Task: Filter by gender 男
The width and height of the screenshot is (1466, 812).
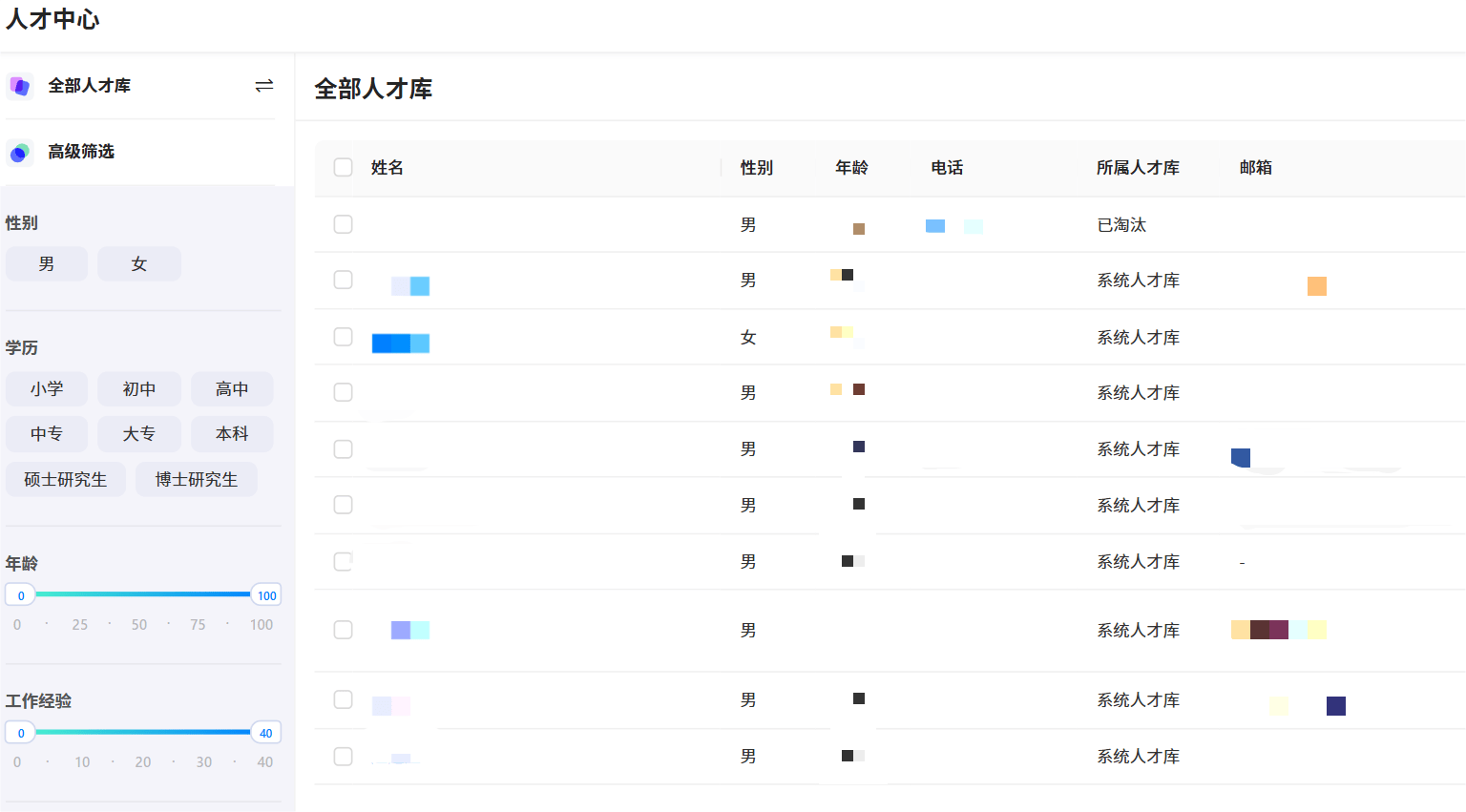Action: 47,264
